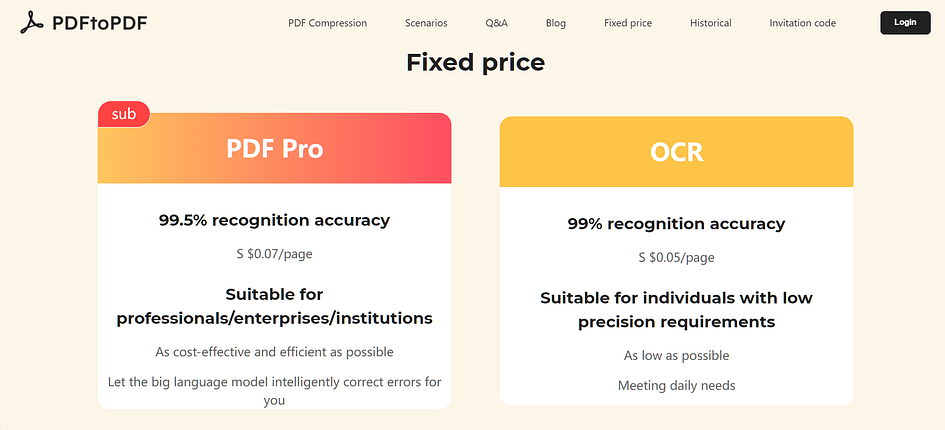Click the red sub badge
The width and height of the screenshot is (945, 430).
pyautogui.click(x=123, y=114)
